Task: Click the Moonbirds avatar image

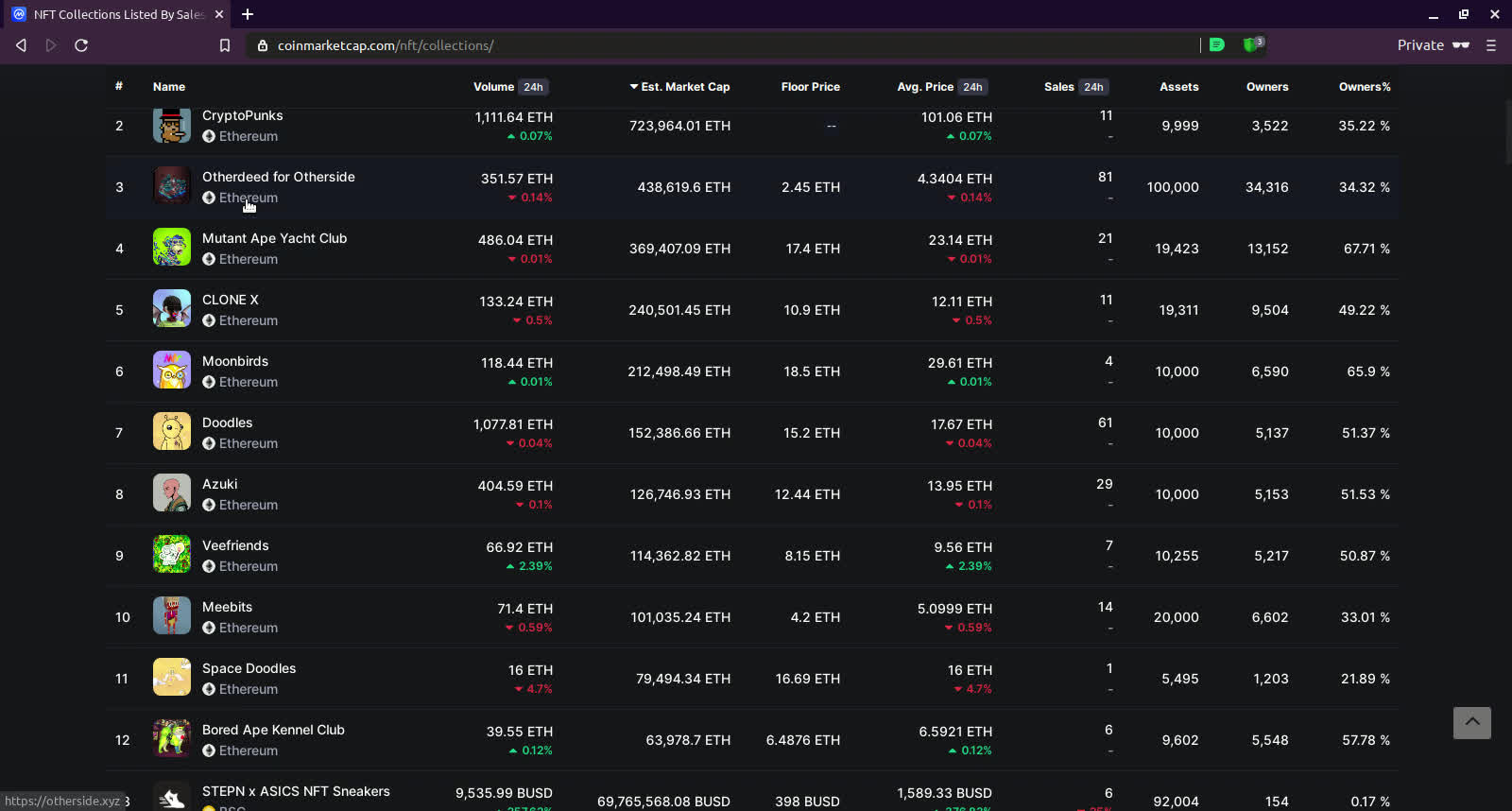Action: (x=172, y=370)
